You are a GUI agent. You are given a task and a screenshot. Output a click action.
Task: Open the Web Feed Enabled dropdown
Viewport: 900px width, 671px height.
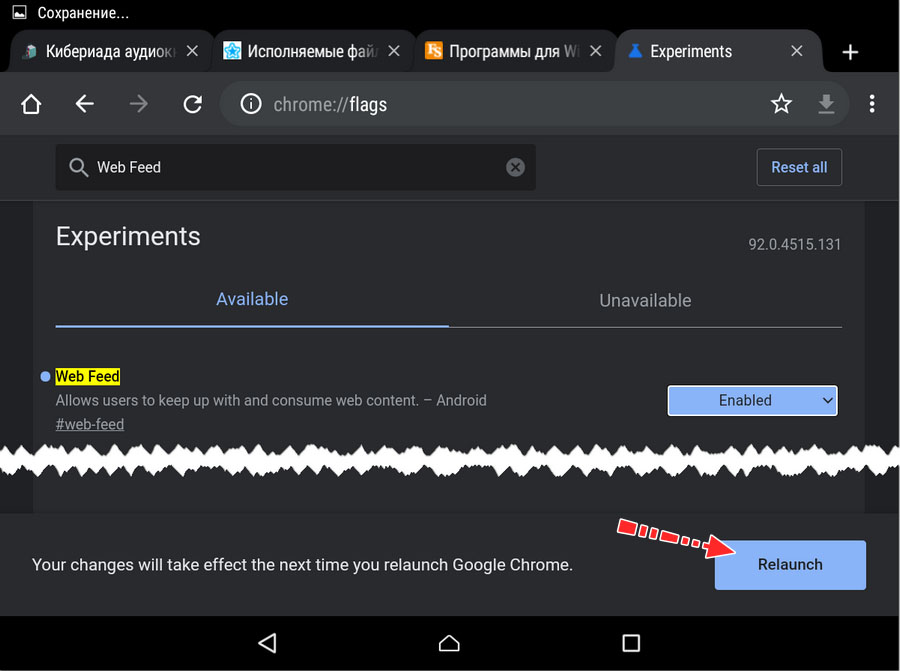point(752,400)
